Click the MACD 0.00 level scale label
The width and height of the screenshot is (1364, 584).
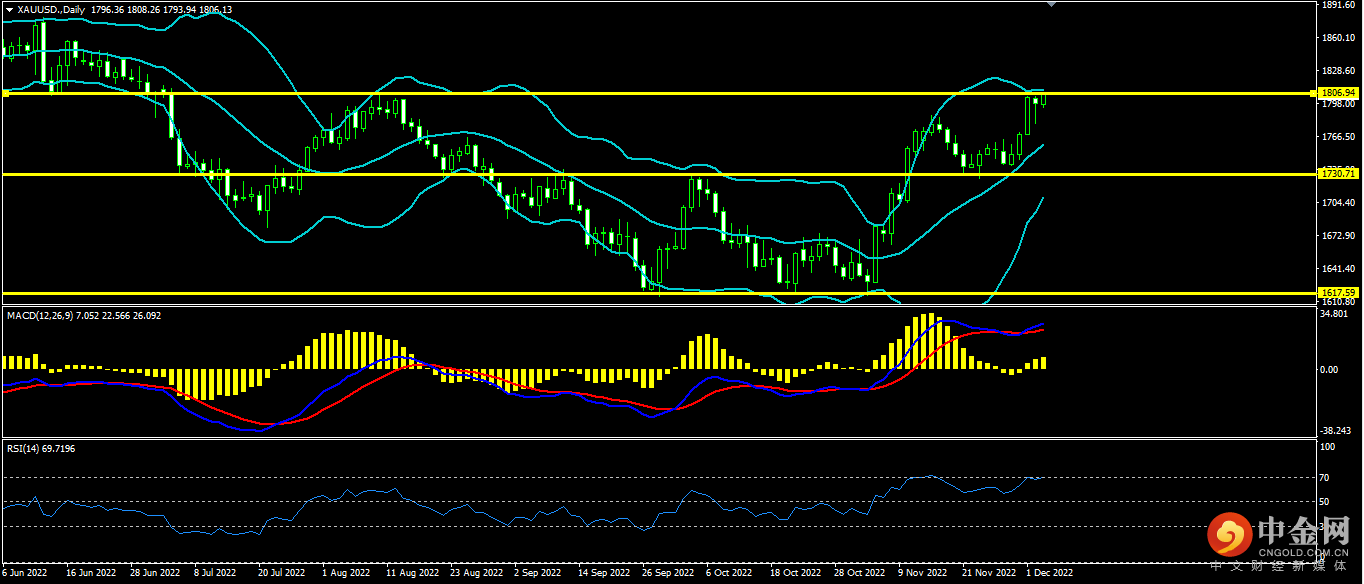[x=1329, y=370]
